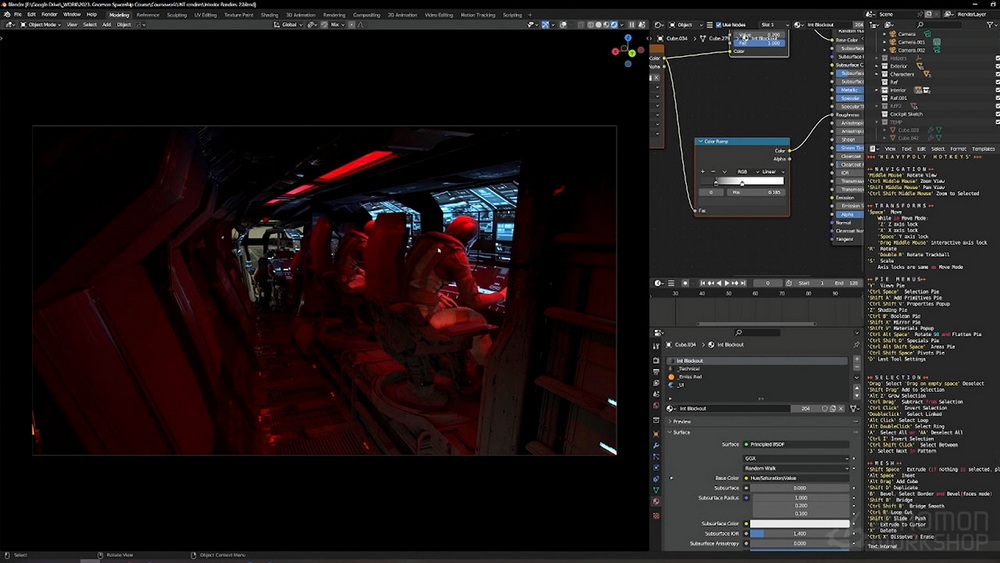Toggle the Use Nodes checkbox

click(x=719, y=24)
